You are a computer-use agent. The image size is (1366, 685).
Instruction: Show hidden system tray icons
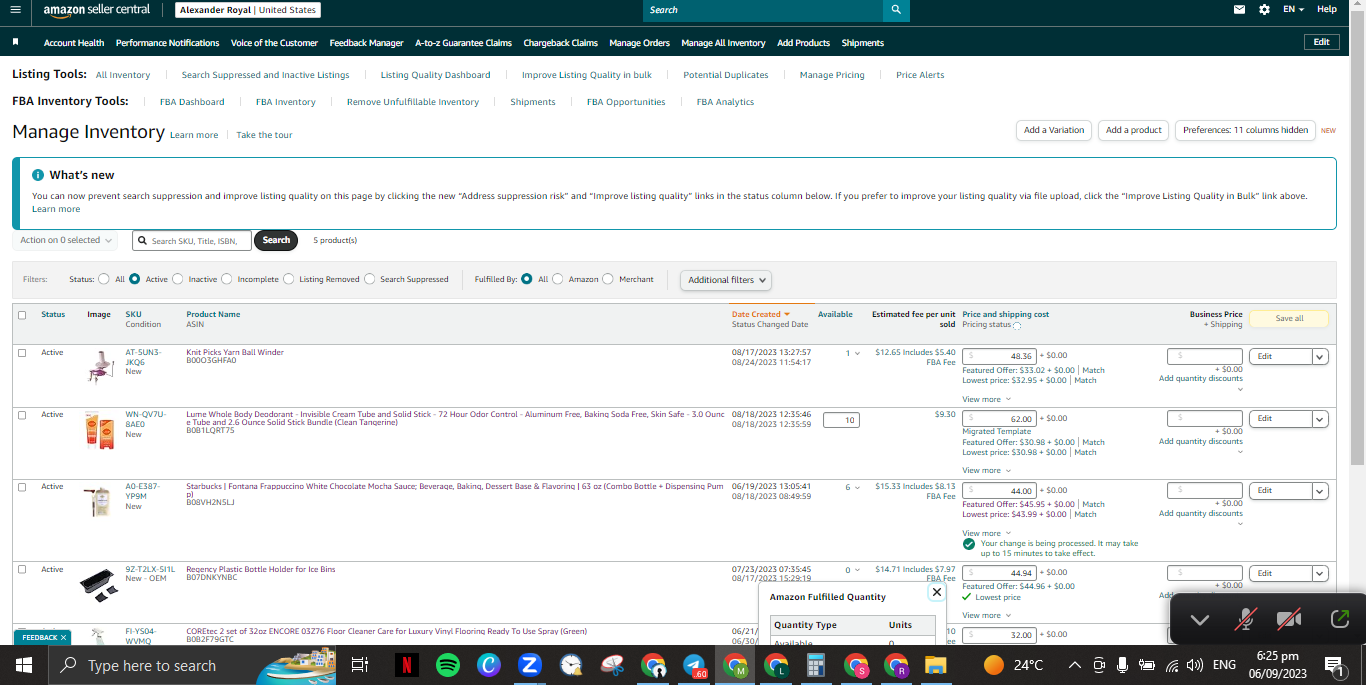point(1075,665)
